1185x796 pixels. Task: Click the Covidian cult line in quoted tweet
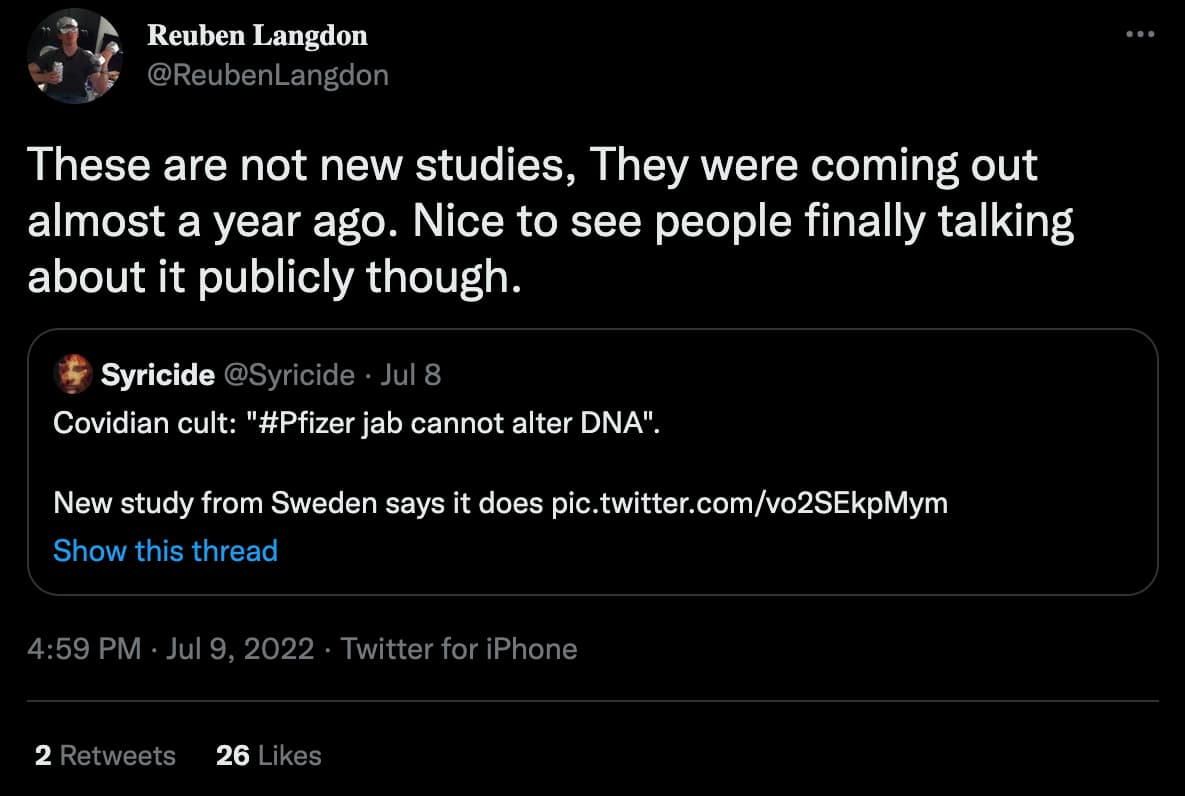[357, 423]
